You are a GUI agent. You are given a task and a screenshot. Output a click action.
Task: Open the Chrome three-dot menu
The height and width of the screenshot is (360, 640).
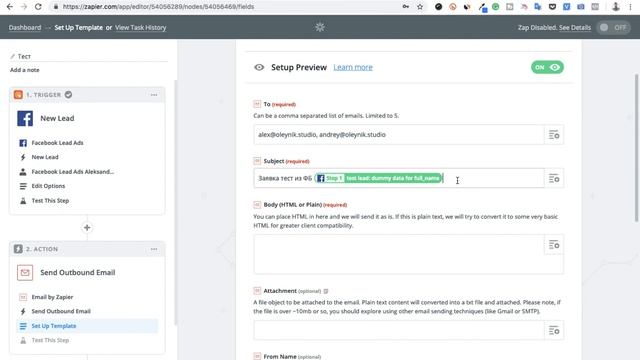630,7
